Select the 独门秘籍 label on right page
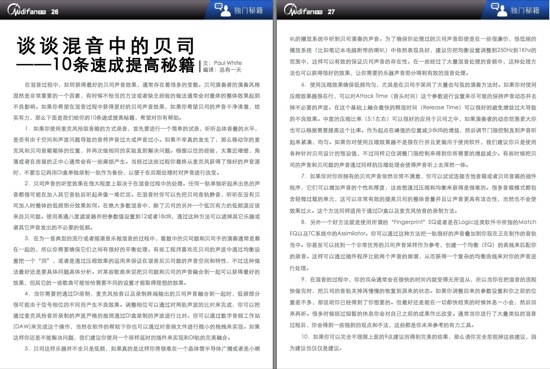The height and width of the screenshot is (369, 550). (x=525, y=10)
